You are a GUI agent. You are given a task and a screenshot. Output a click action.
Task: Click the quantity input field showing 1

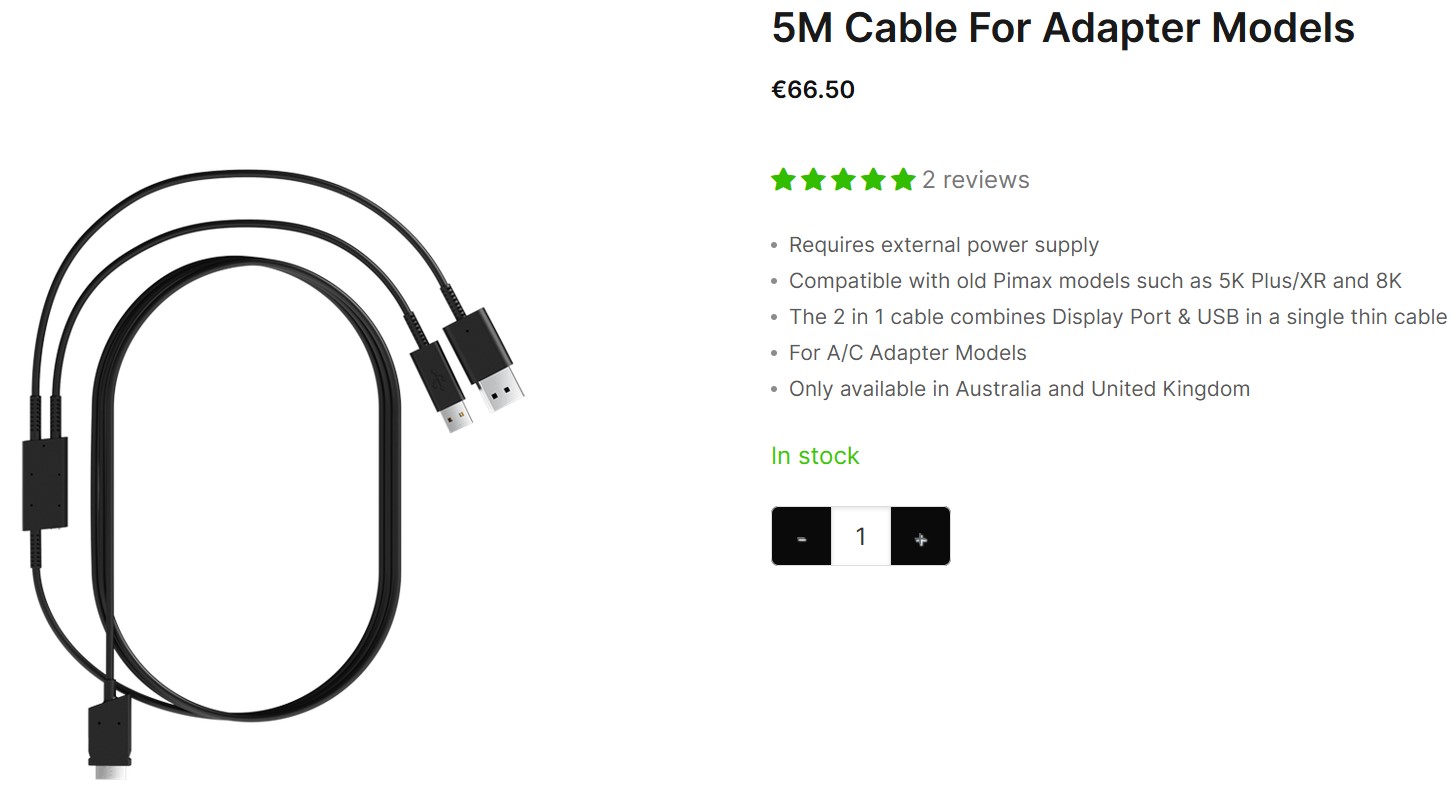click(861, 537)
